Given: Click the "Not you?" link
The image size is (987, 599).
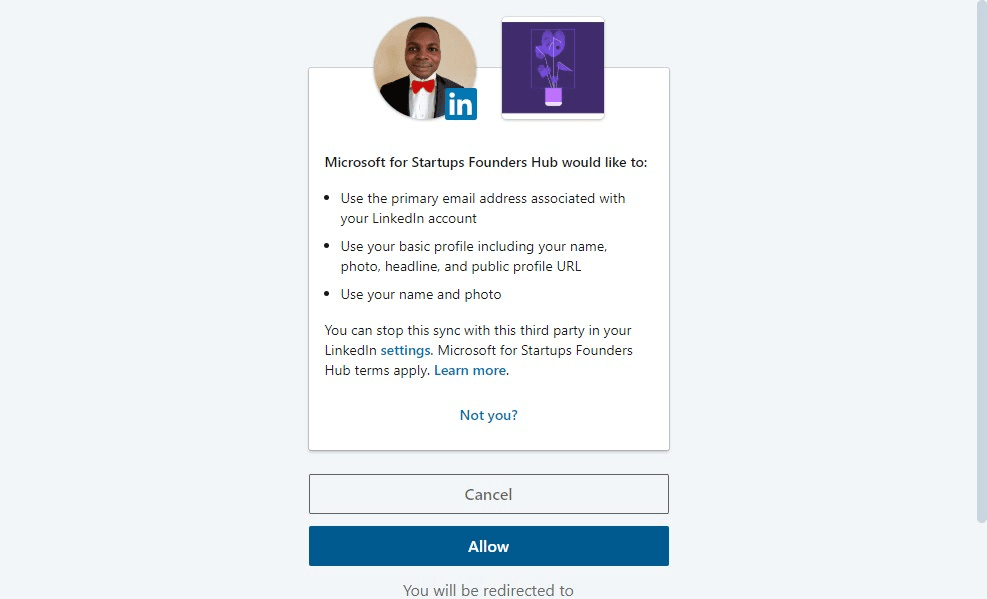Looking at the screenshot, I should point(488,415).
